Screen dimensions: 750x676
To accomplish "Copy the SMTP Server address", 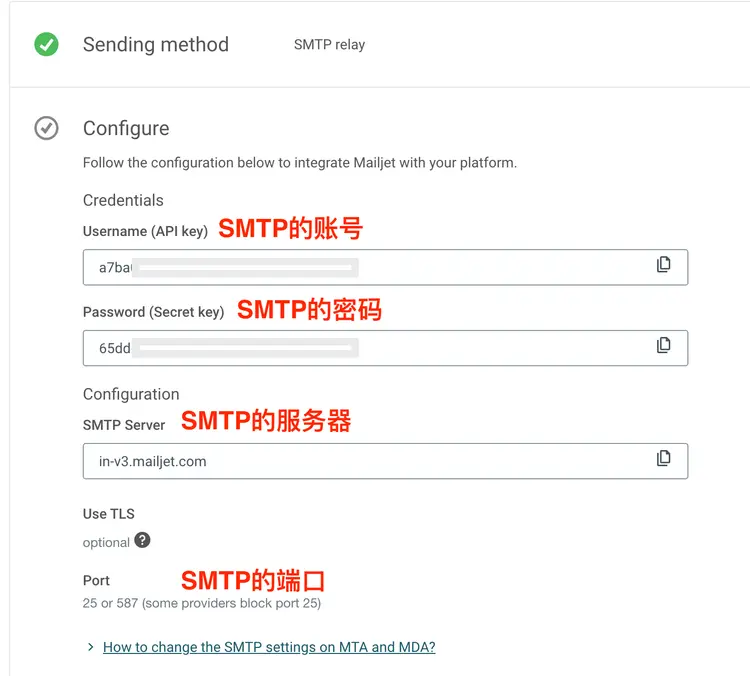I will point(663,459).
